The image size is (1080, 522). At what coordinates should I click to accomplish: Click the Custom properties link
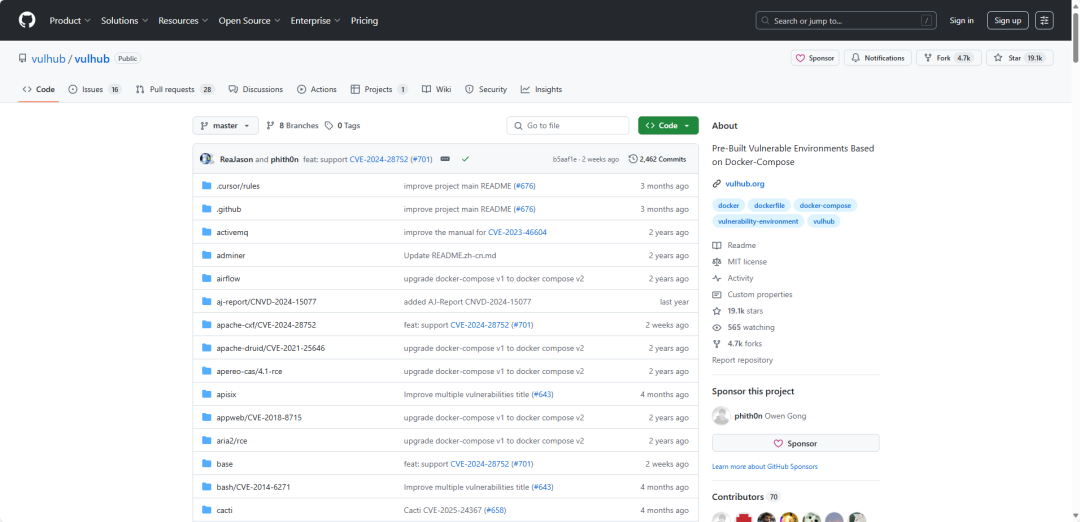coord(760,295)
